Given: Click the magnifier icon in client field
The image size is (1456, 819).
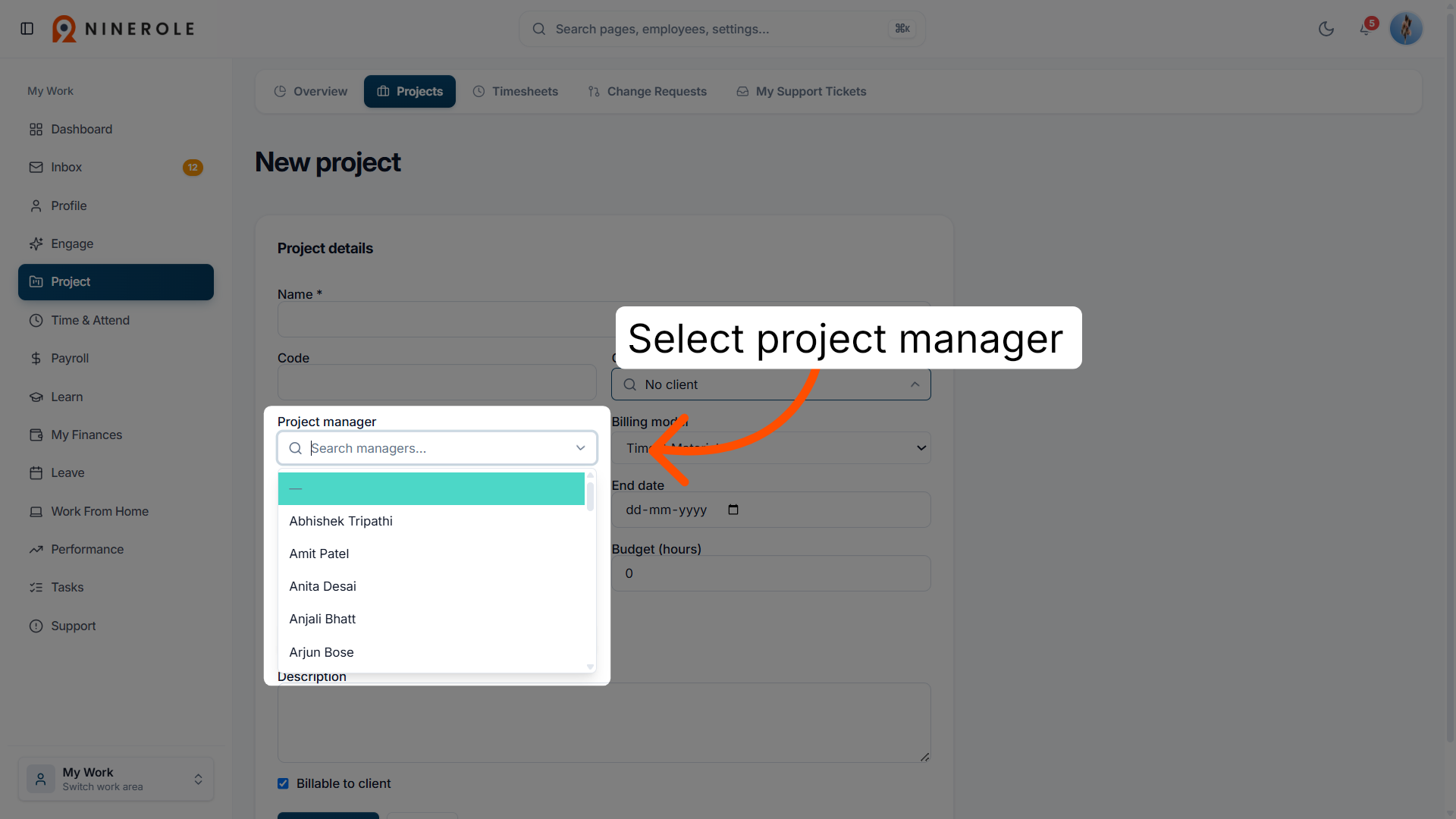Looking at the screenshot, I should 630,385.
